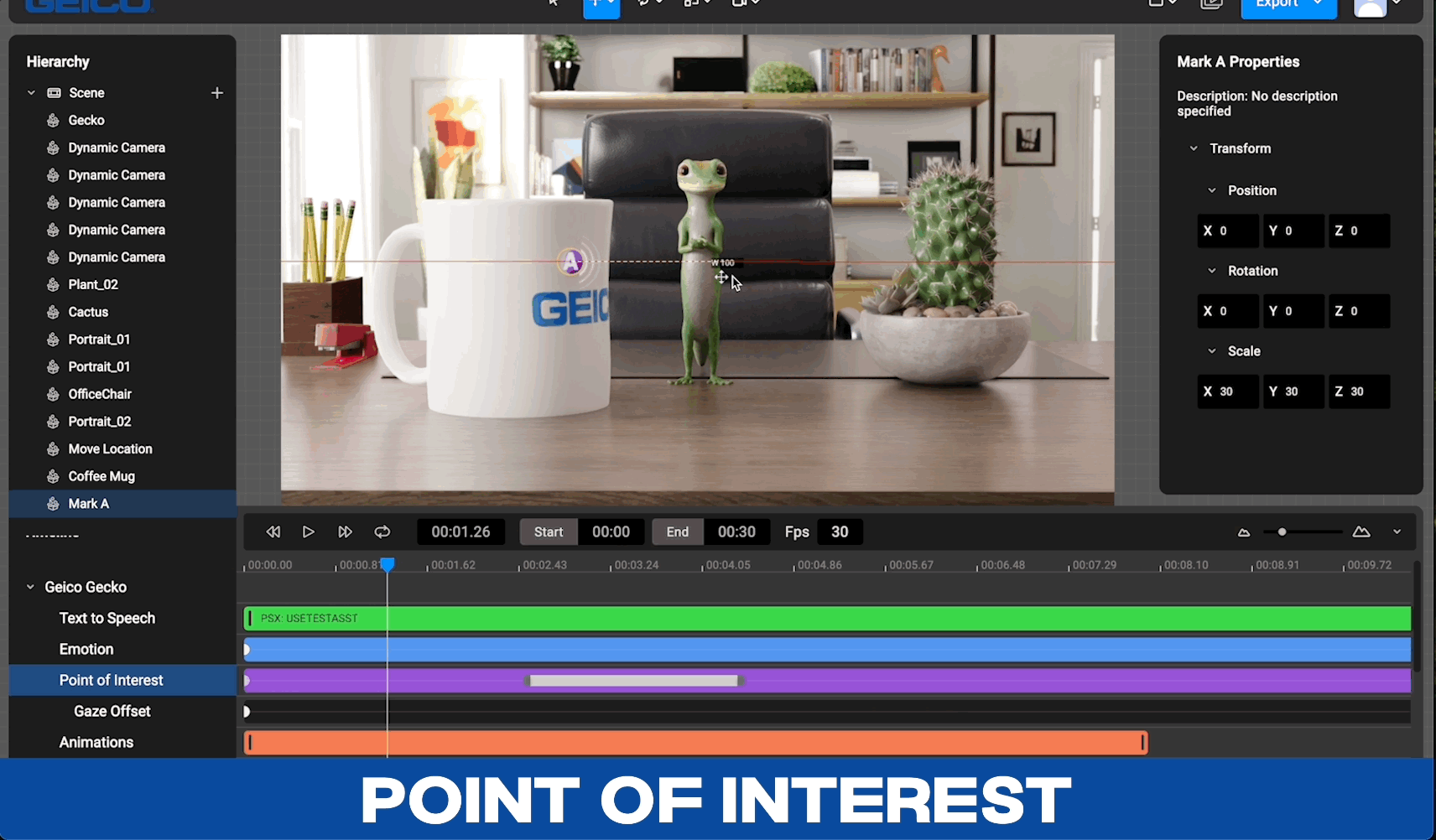Screen dimensions: 1436x840
Task: Edit the End time value 00:30
Action: point(736,532)
